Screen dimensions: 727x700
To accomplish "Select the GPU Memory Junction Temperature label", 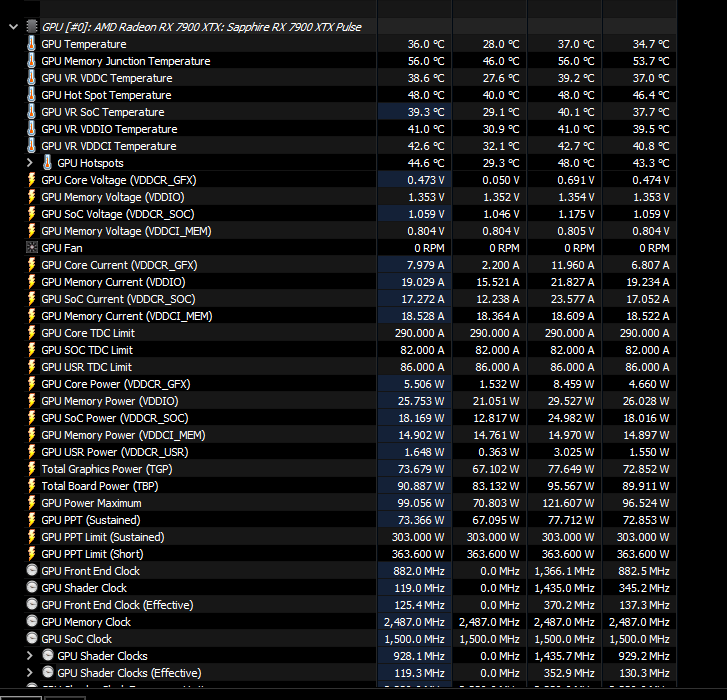I will pyautogui.click(x=126, y=61).
